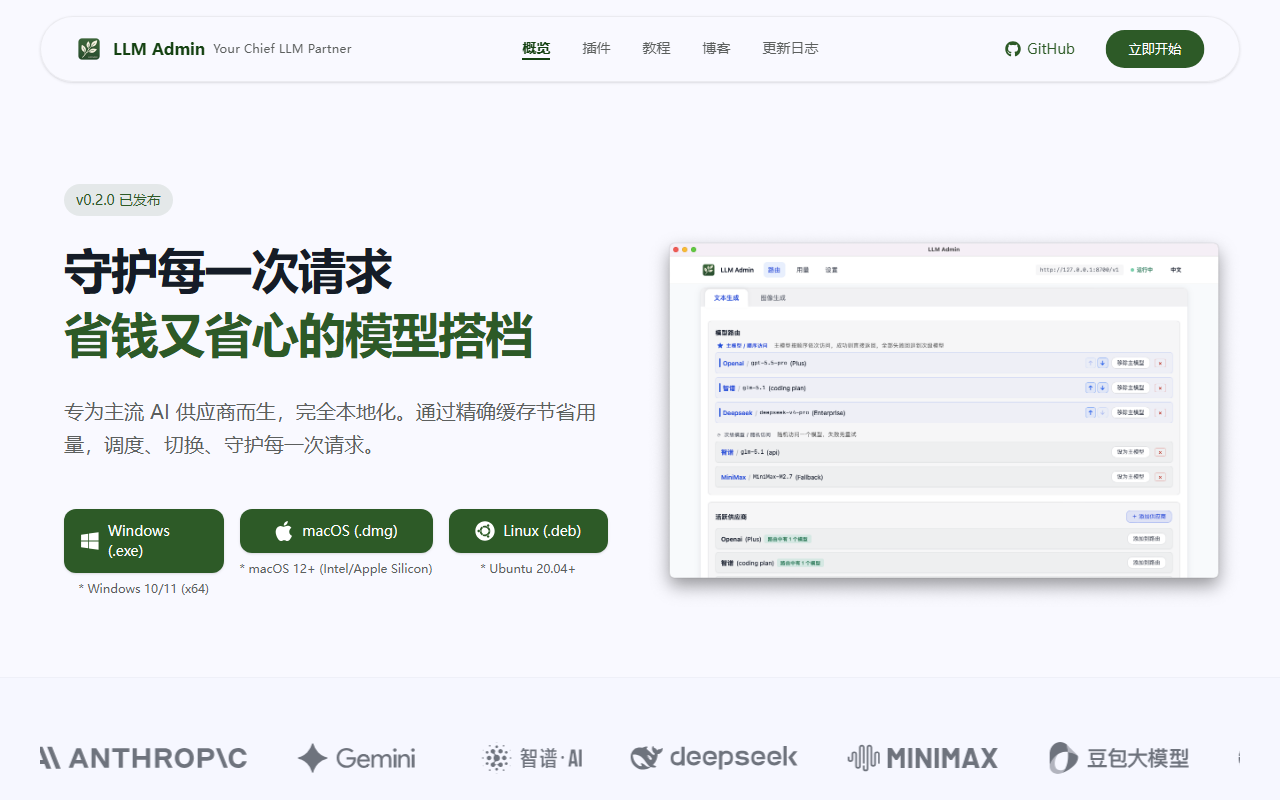Click the GitHub octocat icon

[1013, 49]
